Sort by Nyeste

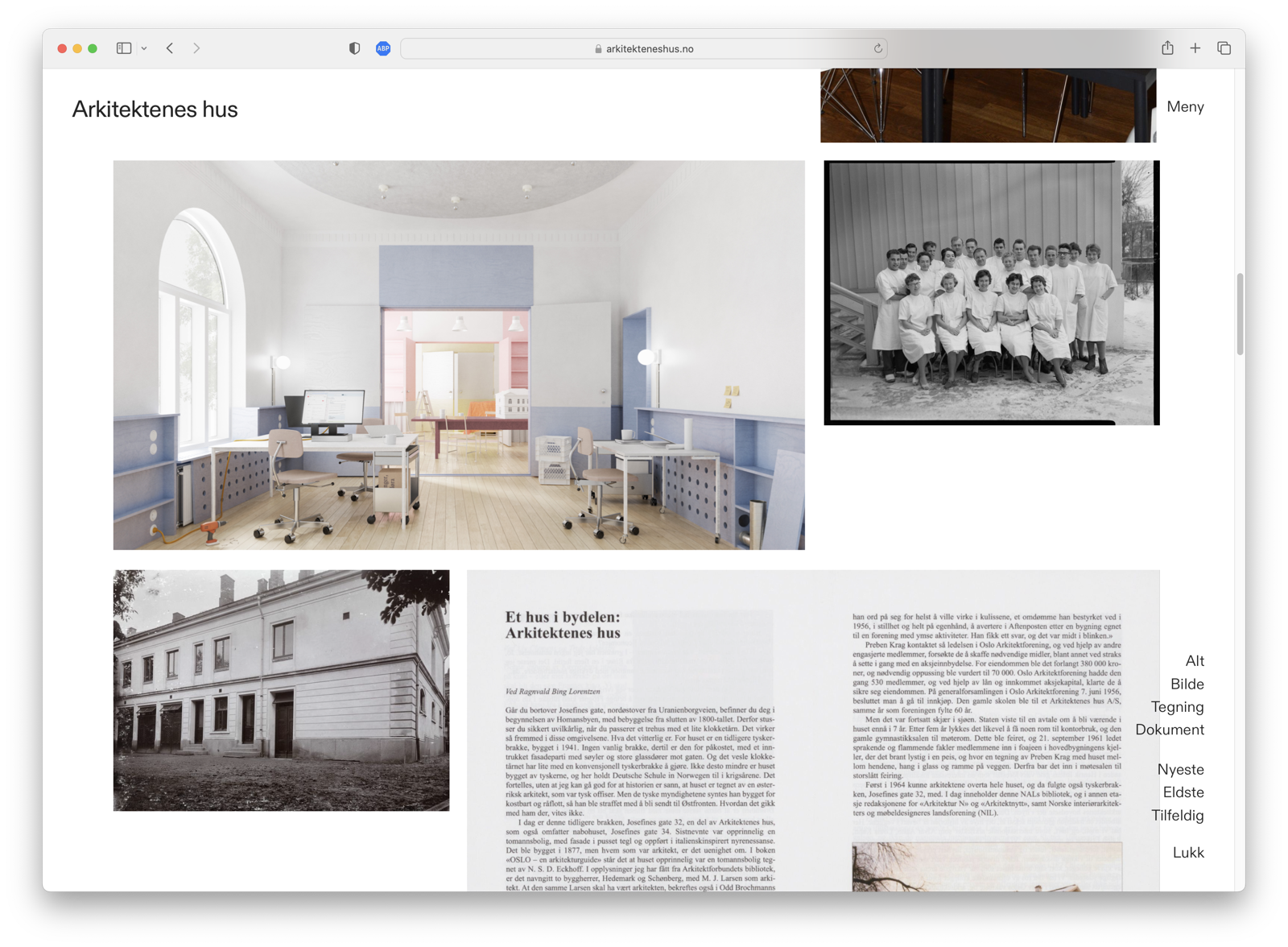pyautogui.click(x=1180, y=769)
